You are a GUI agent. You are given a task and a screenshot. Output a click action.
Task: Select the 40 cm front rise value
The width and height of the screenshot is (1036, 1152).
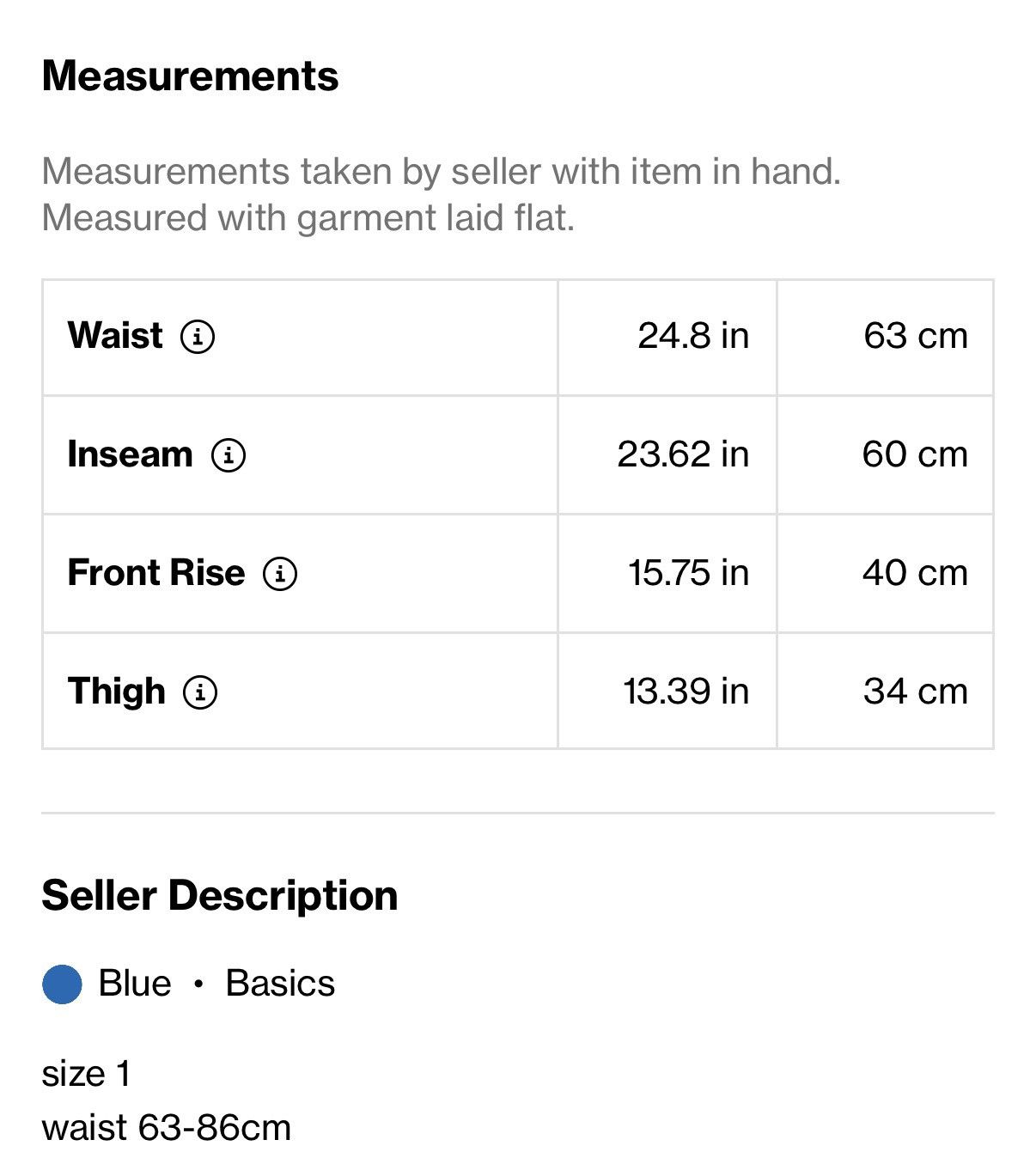[x=915, y=572]
